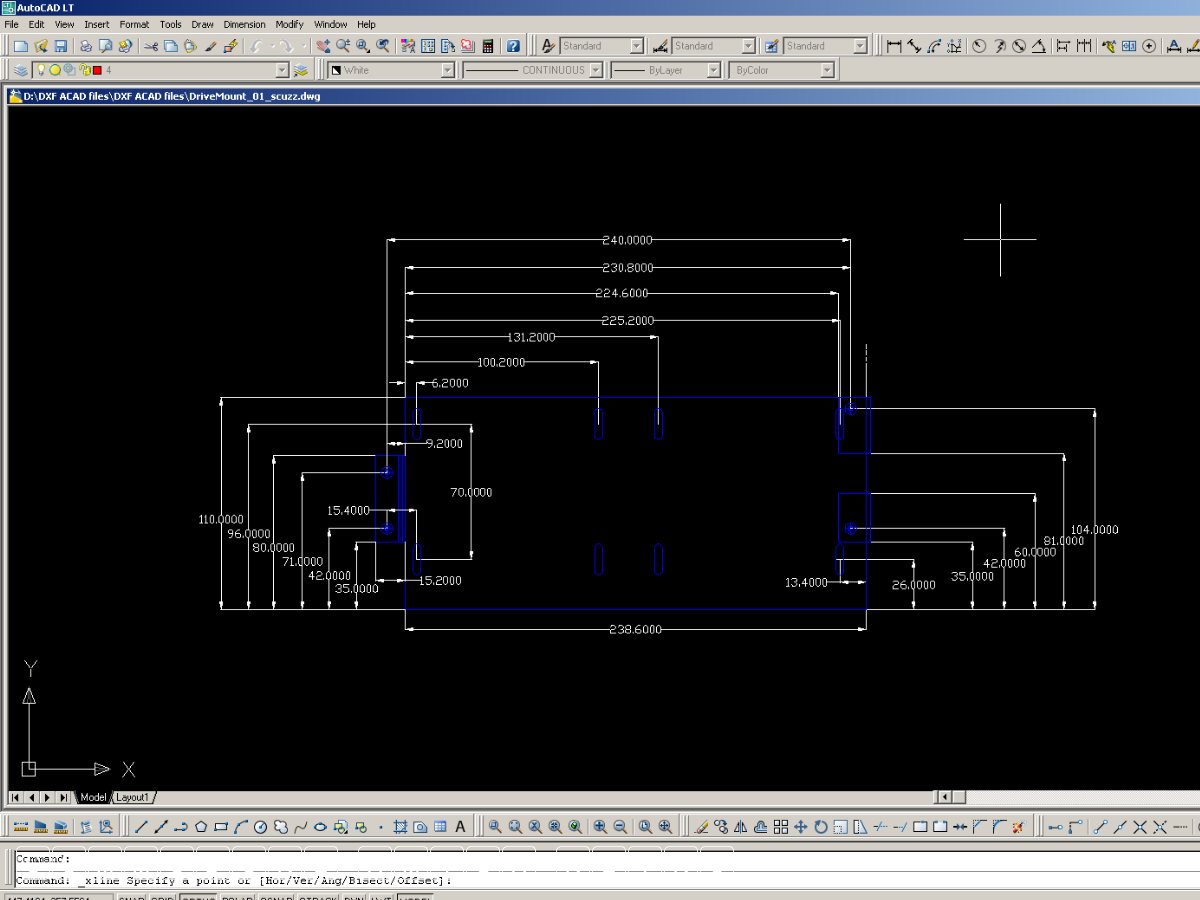1200x900 pixels.
Task: Toggle OSNAP in the status bar
Action: [x=276, y=897]
